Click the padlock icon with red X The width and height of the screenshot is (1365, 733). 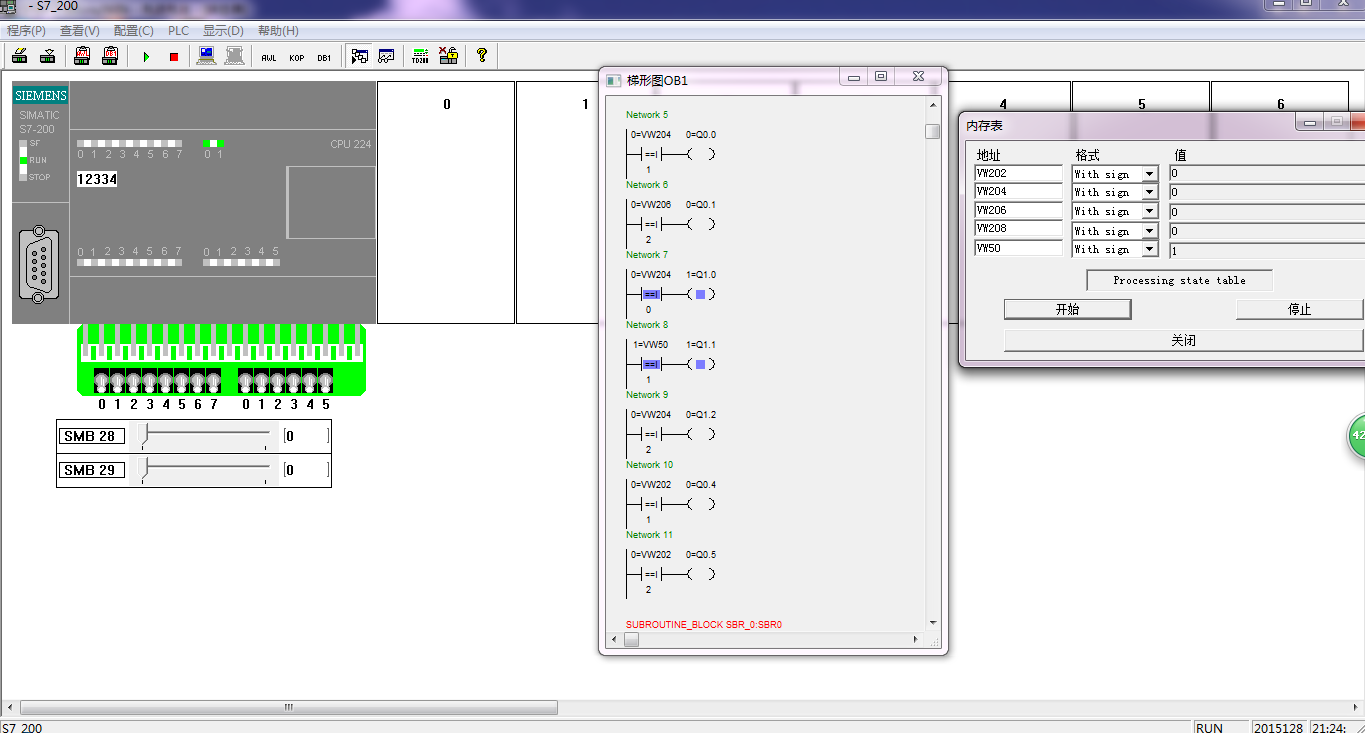448,56
